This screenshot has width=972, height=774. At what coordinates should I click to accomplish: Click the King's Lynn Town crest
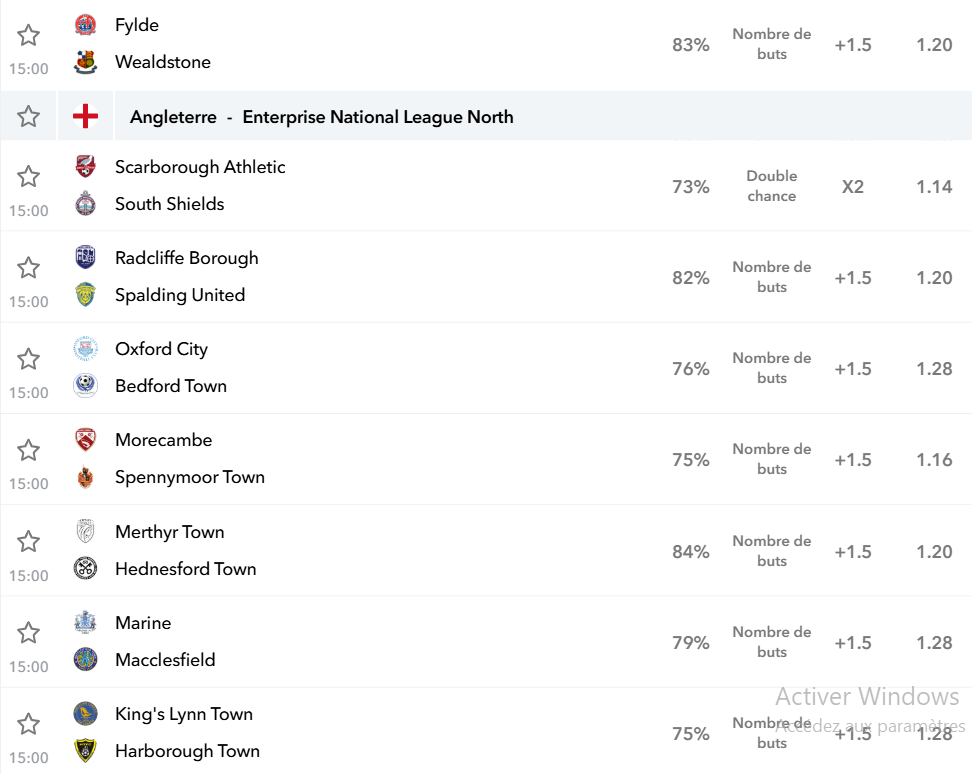point(86,714)
